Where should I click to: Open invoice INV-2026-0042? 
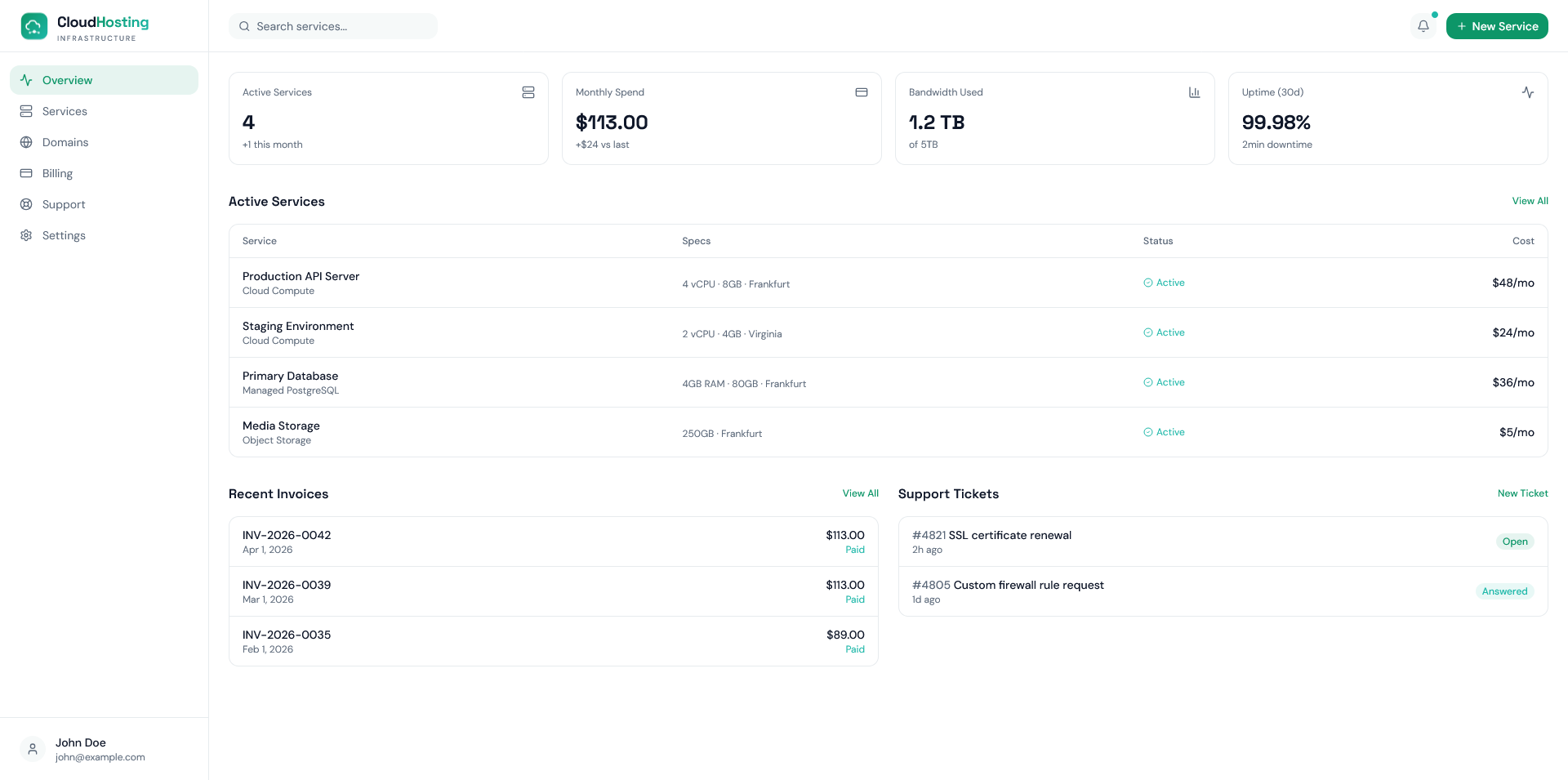(287, 536)
